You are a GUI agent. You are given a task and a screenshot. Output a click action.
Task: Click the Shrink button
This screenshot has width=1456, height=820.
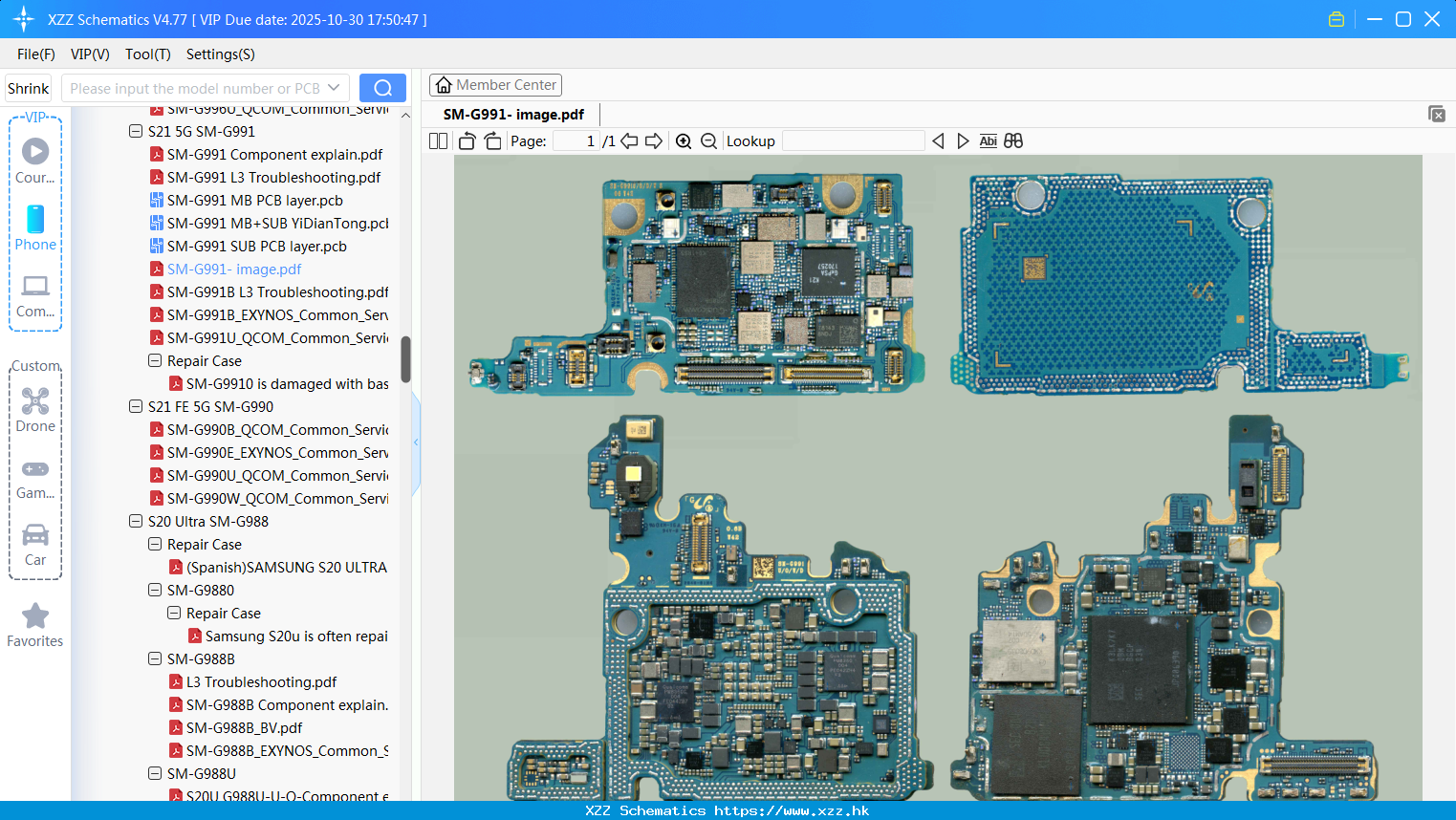(x=28, y=88)
